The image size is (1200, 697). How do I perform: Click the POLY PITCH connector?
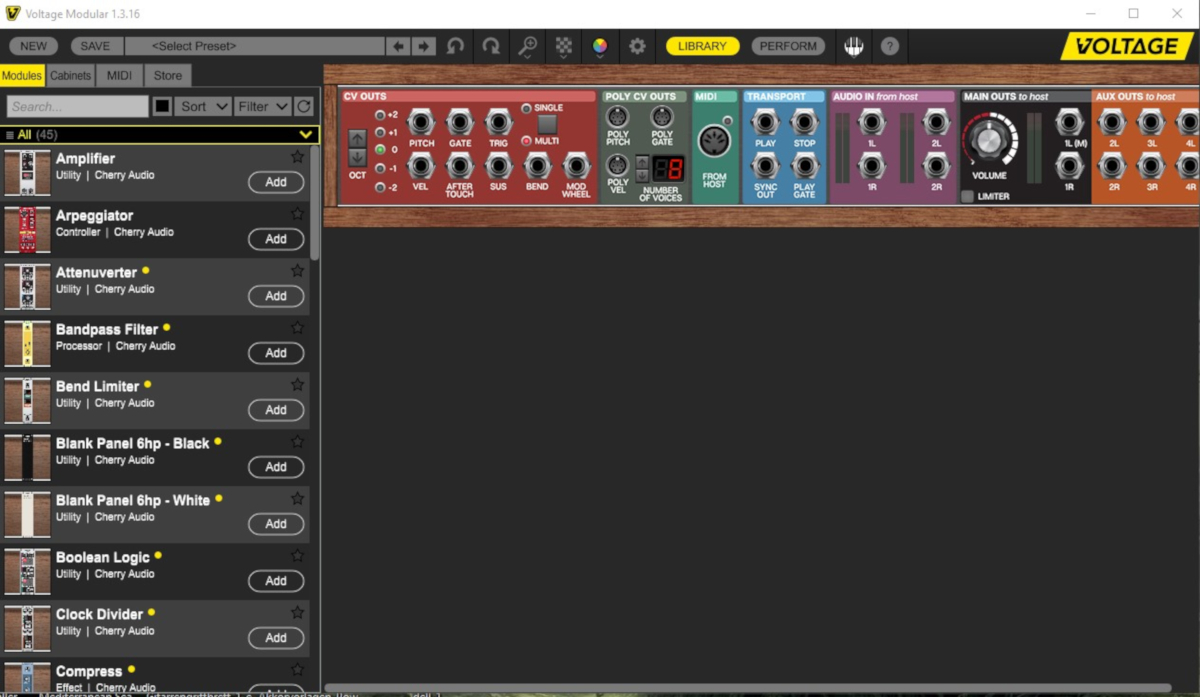point(618,117)
